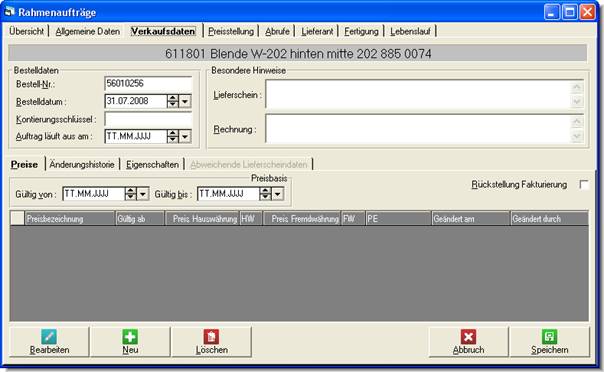
Task: Toggle the Rückstellung Fakturierung checkbox
Action: tap(584, 184)
